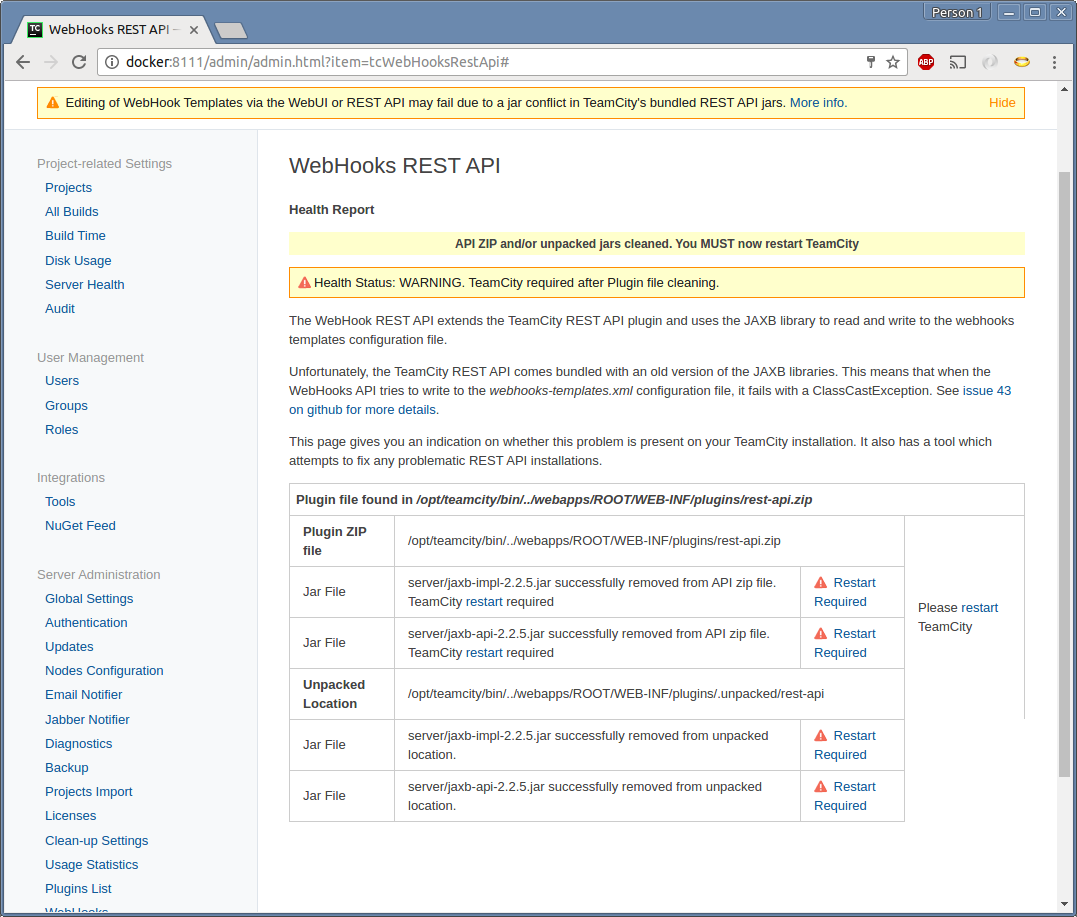Open Usage Statistics page
Image resolution: width=1077 pixels, height=917 pixels.
[x=91, y=864]
